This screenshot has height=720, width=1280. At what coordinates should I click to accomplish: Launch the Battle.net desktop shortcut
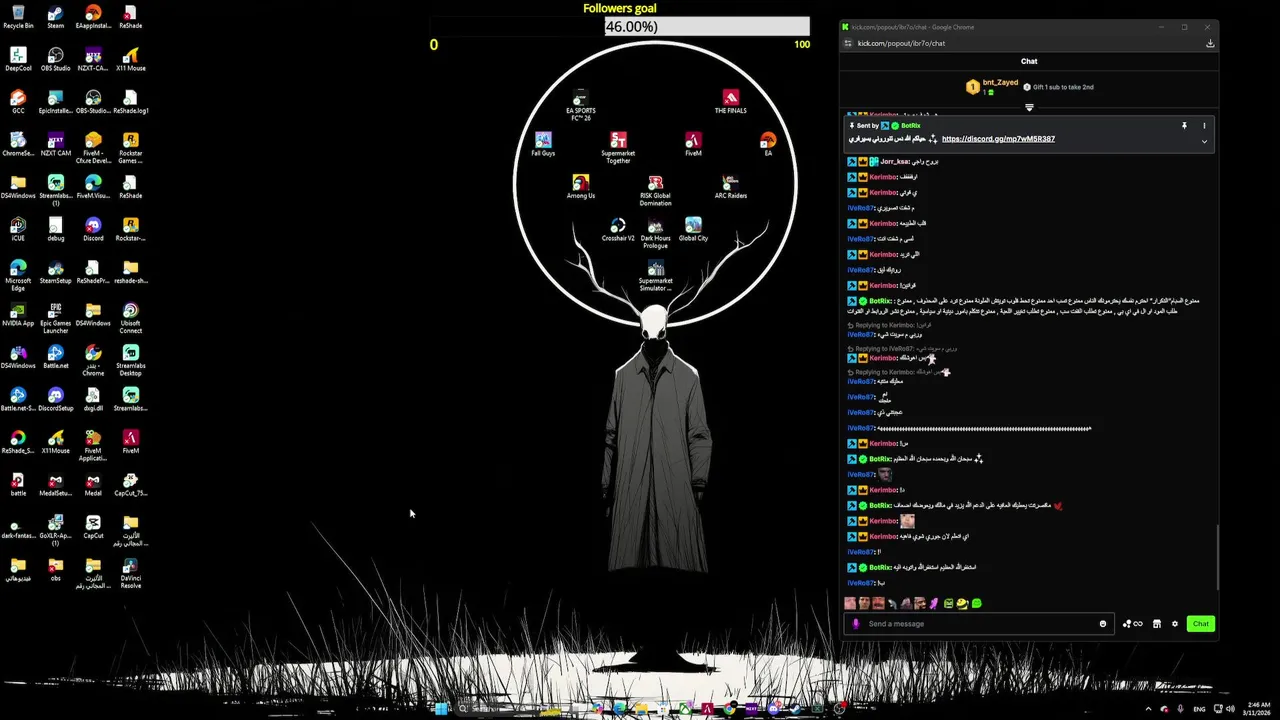click(x=55, y=357)
